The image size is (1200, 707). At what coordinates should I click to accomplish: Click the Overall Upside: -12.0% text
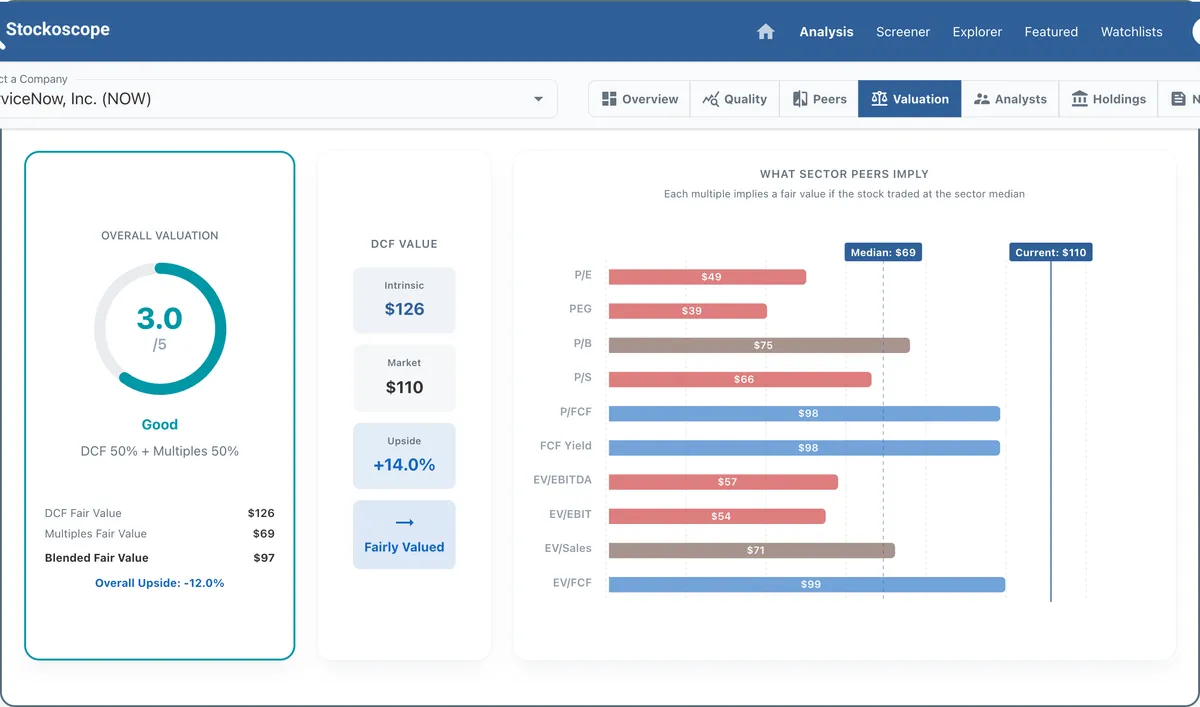[160, 583]
